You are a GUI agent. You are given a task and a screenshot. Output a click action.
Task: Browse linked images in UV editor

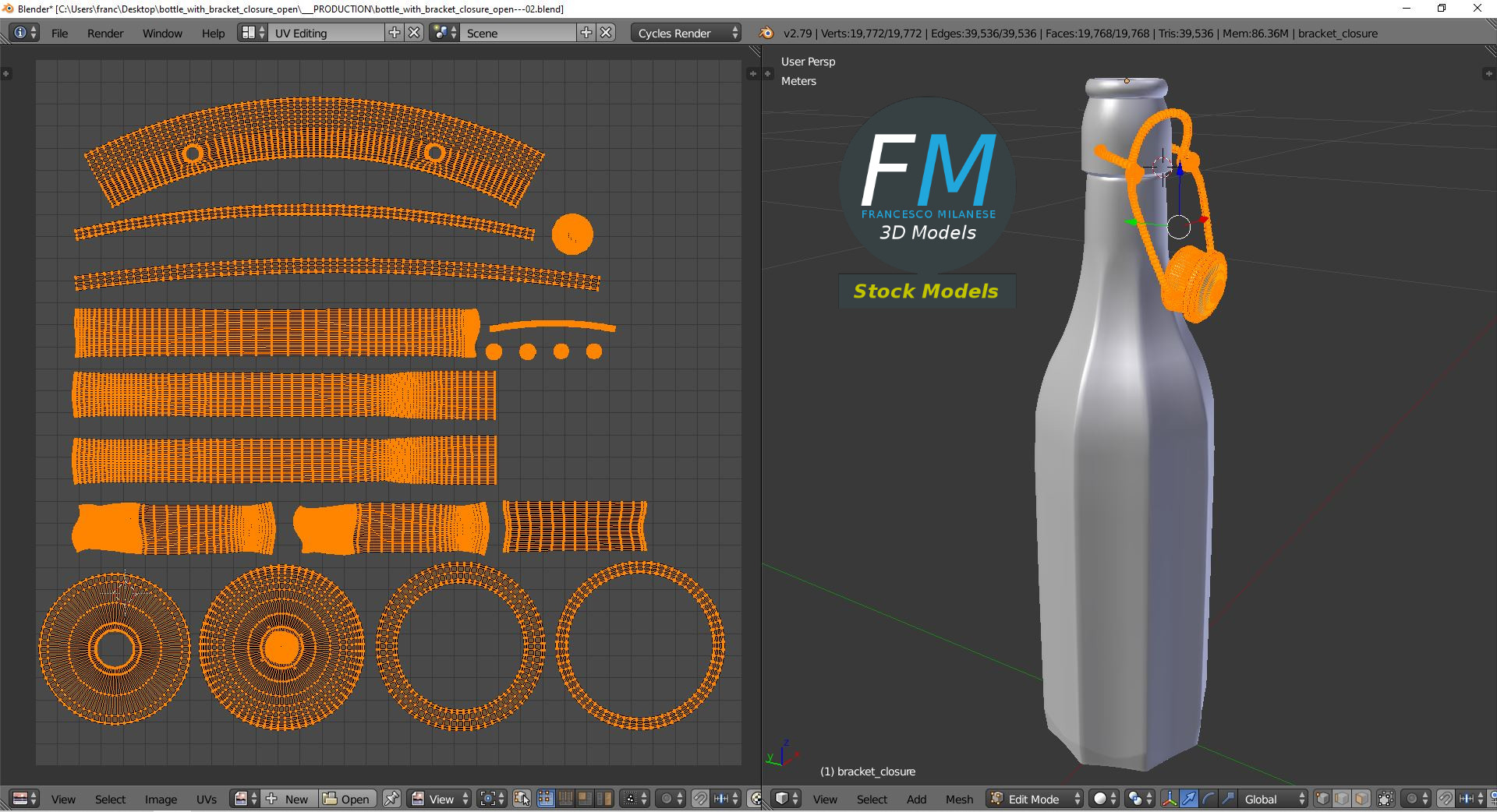[245, 799]
